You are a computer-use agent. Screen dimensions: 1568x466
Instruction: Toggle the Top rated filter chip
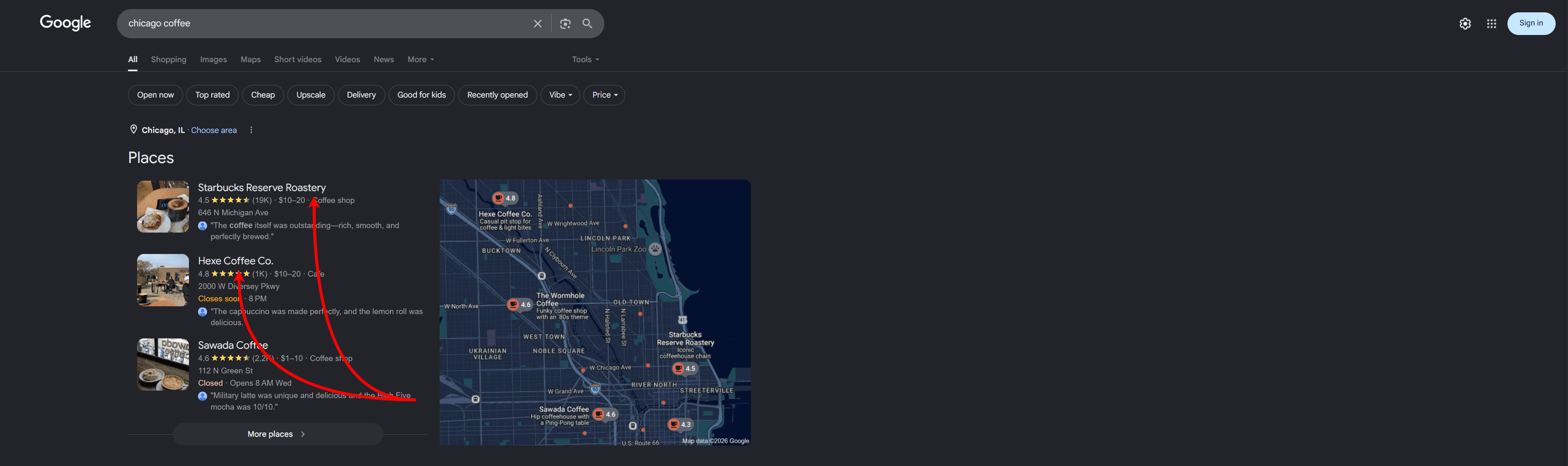(212, 95)
